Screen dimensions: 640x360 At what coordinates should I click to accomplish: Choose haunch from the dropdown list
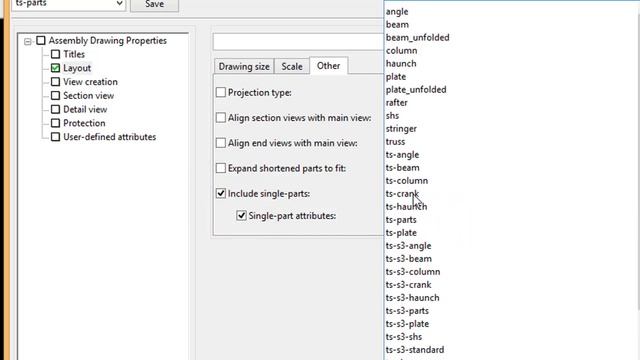click(x=401, y=64)
